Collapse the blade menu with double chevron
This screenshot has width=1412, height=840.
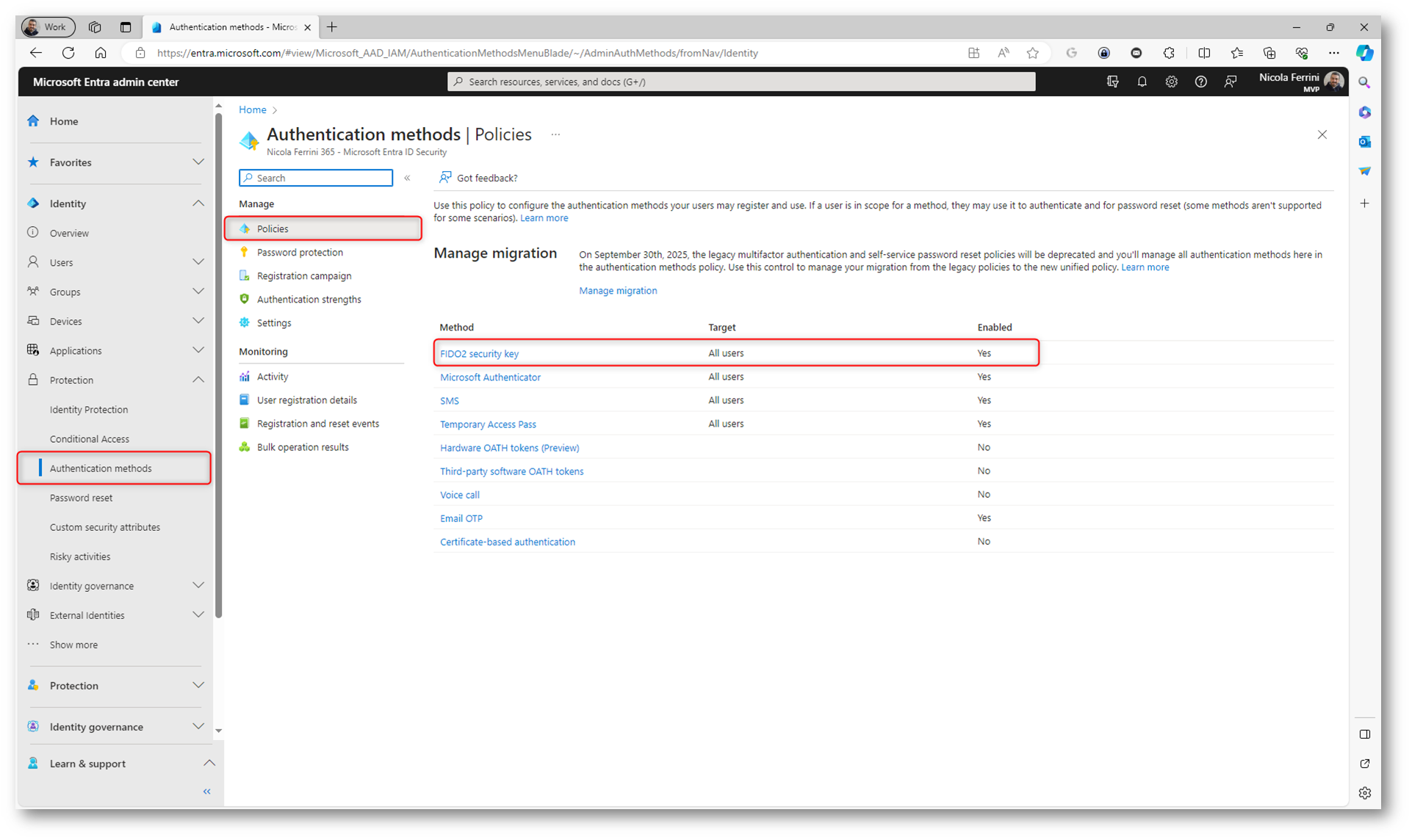407,178
